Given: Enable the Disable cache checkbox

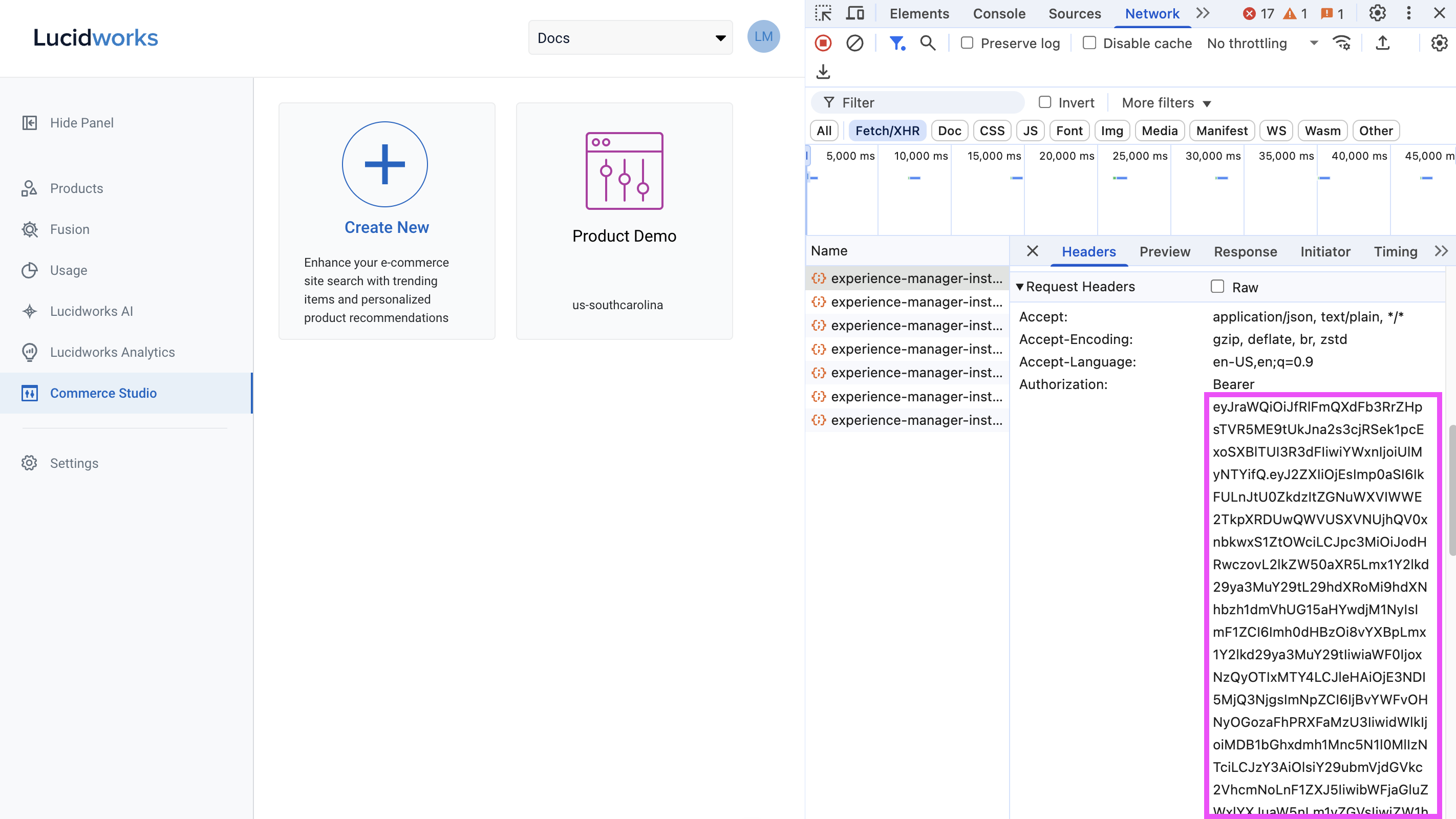Looking at the screenshot, I should 1089,43.
